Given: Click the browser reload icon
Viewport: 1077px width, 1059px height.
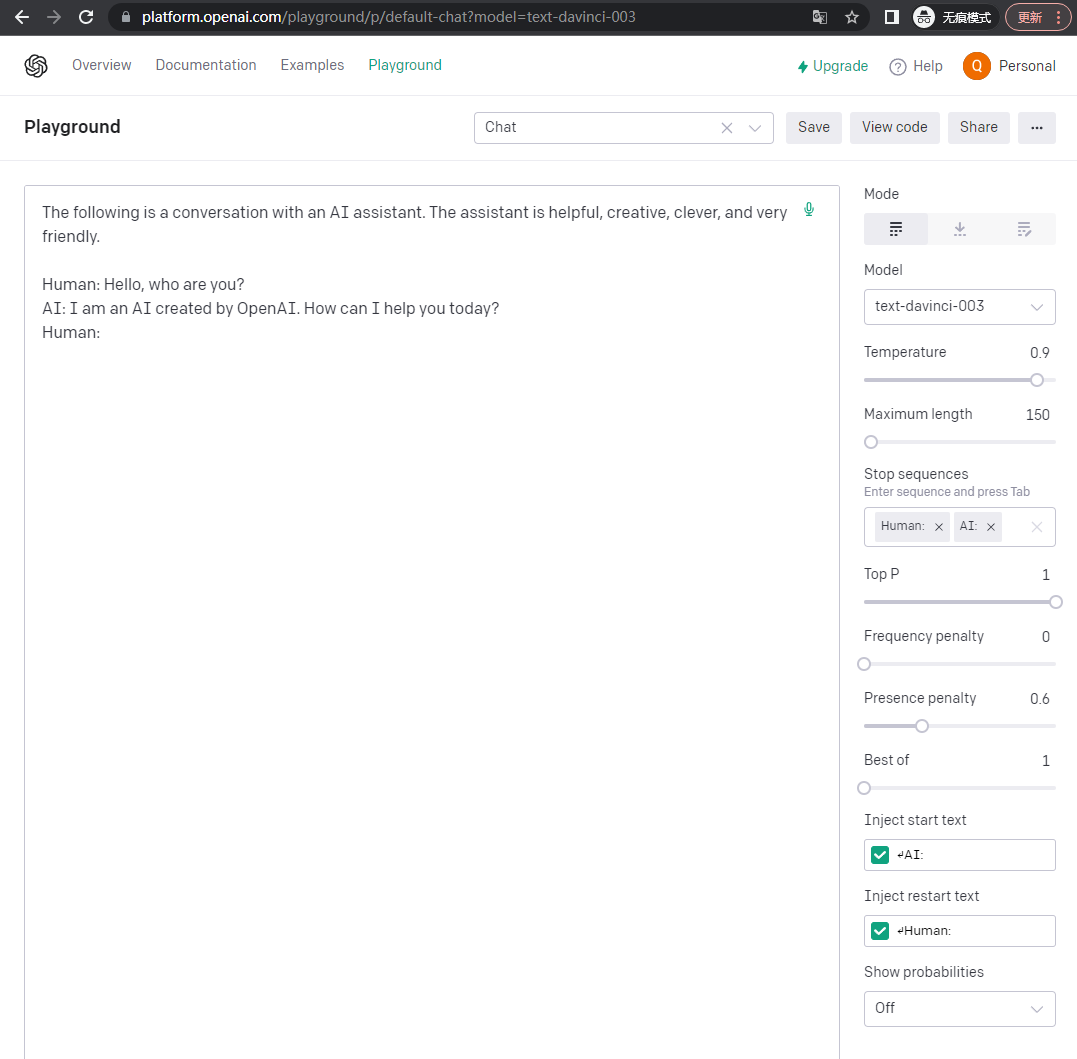Looking at the screenshot, I should pyautogui.click(x=86, y=17).
